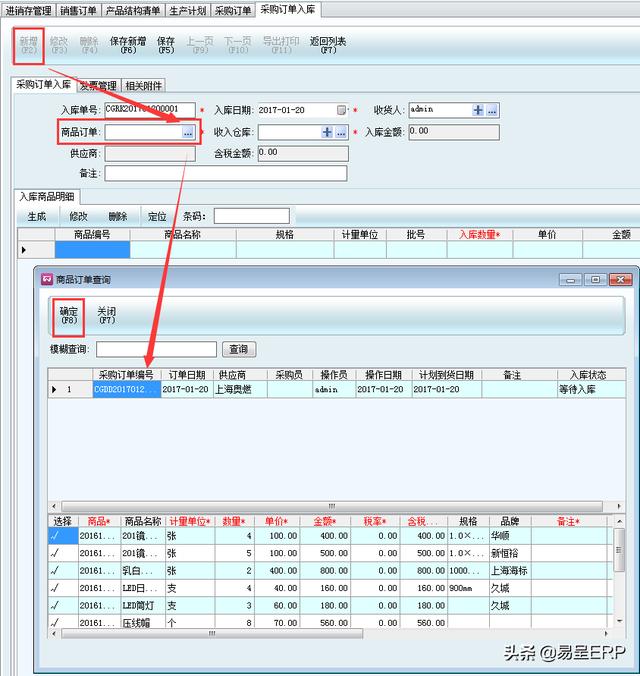This screenshot has height=676, width=640.
Task: Click the 条码 barcode input field
Action: pyautogui.click(x=250, y=216)
